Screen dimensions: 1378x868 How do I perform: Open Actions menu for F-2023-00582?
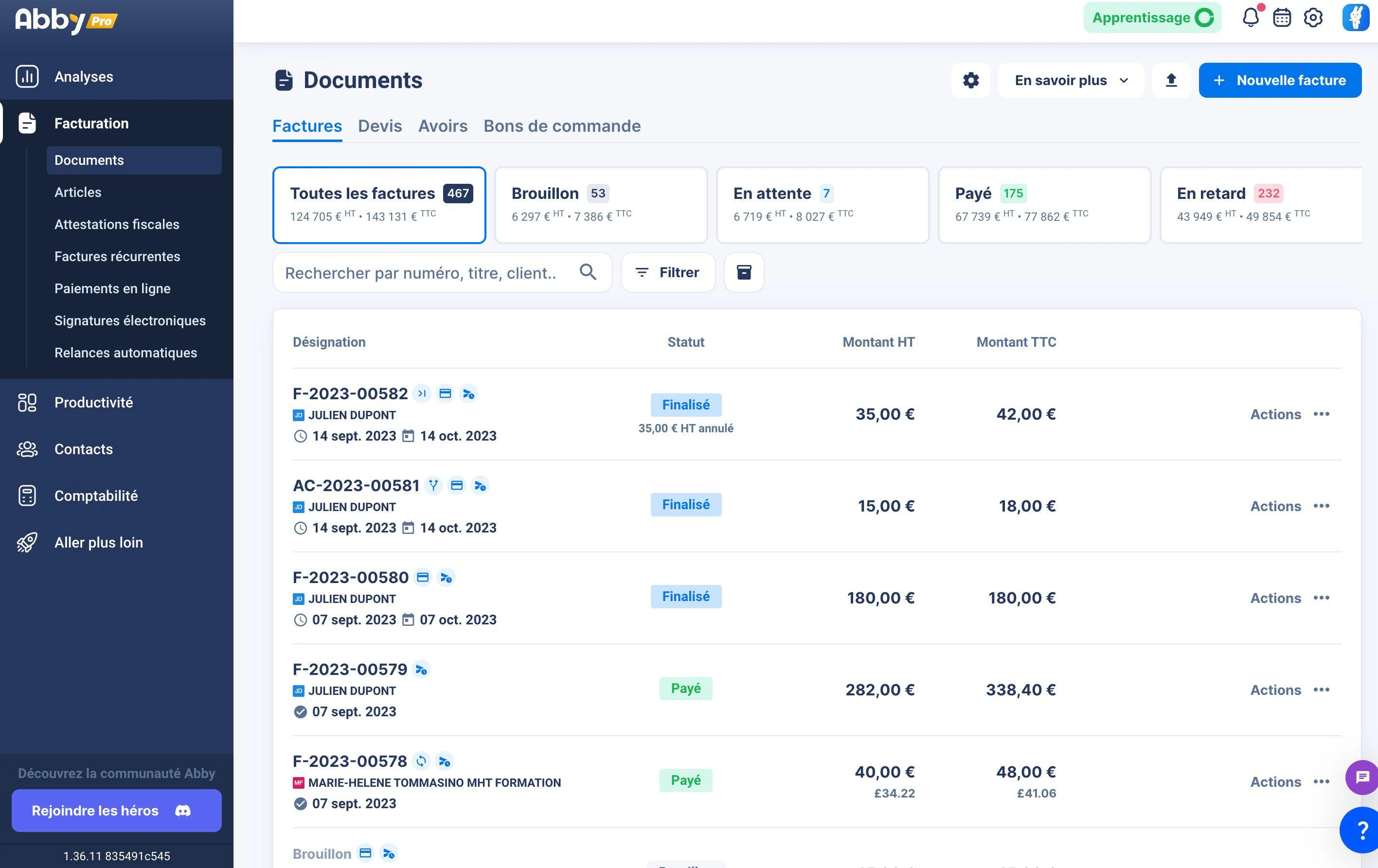(x=1290, y=414)
